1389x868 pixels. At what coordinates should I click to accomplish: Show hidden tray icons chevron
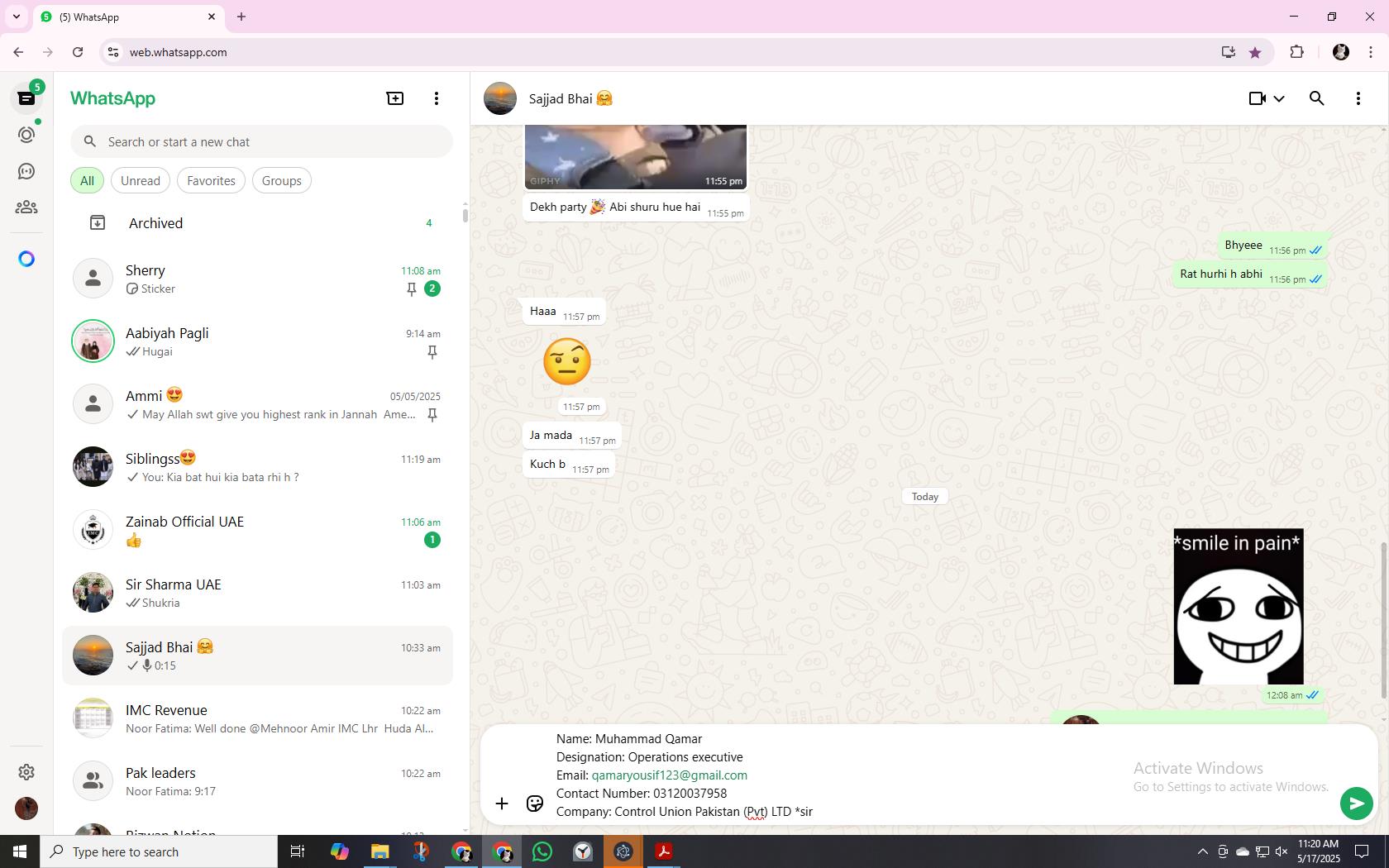(x=1202, y=851)
